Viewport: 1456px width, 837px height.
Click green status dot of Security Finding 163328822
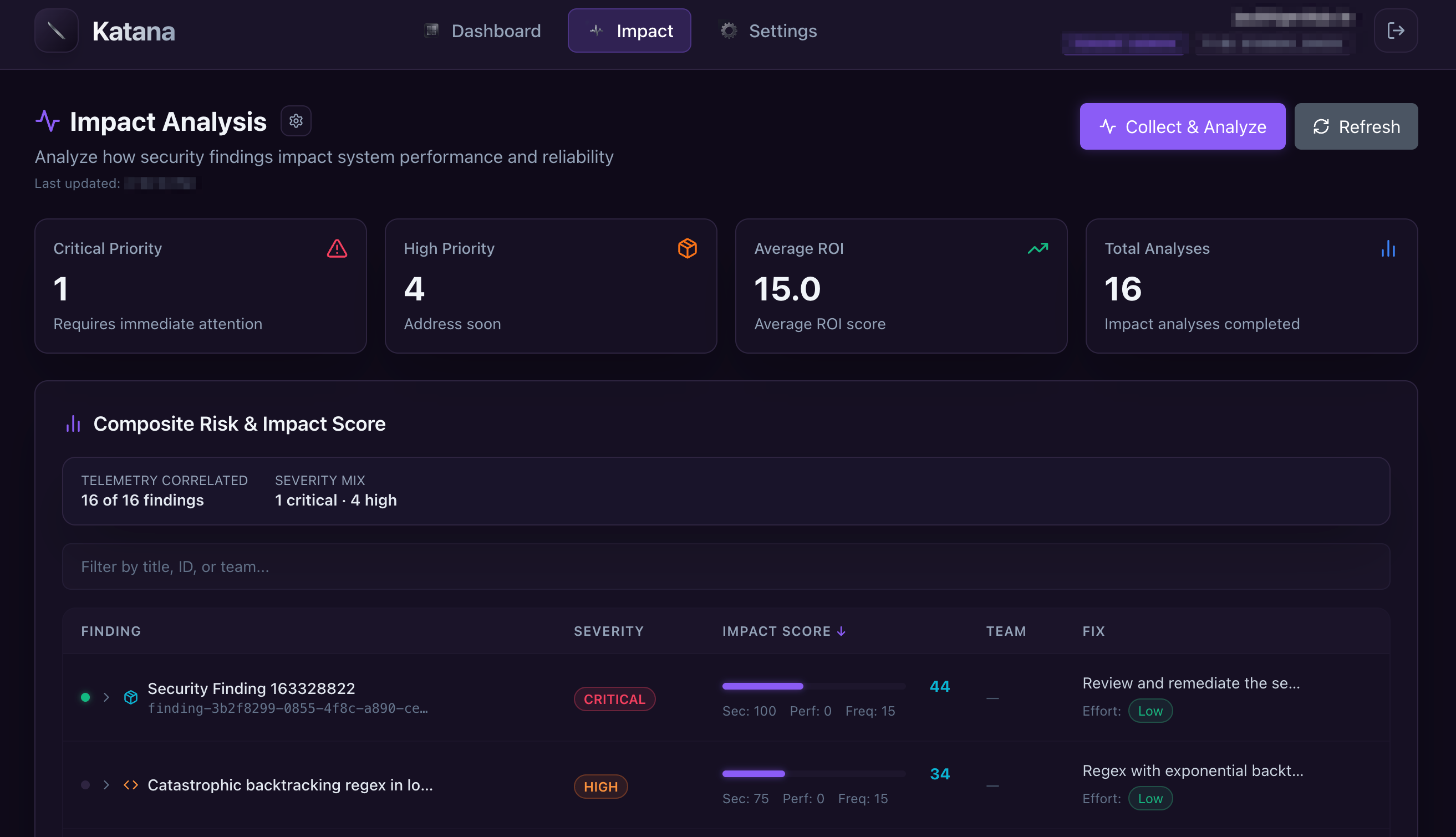pyautogui.click(x=86, y=697)
